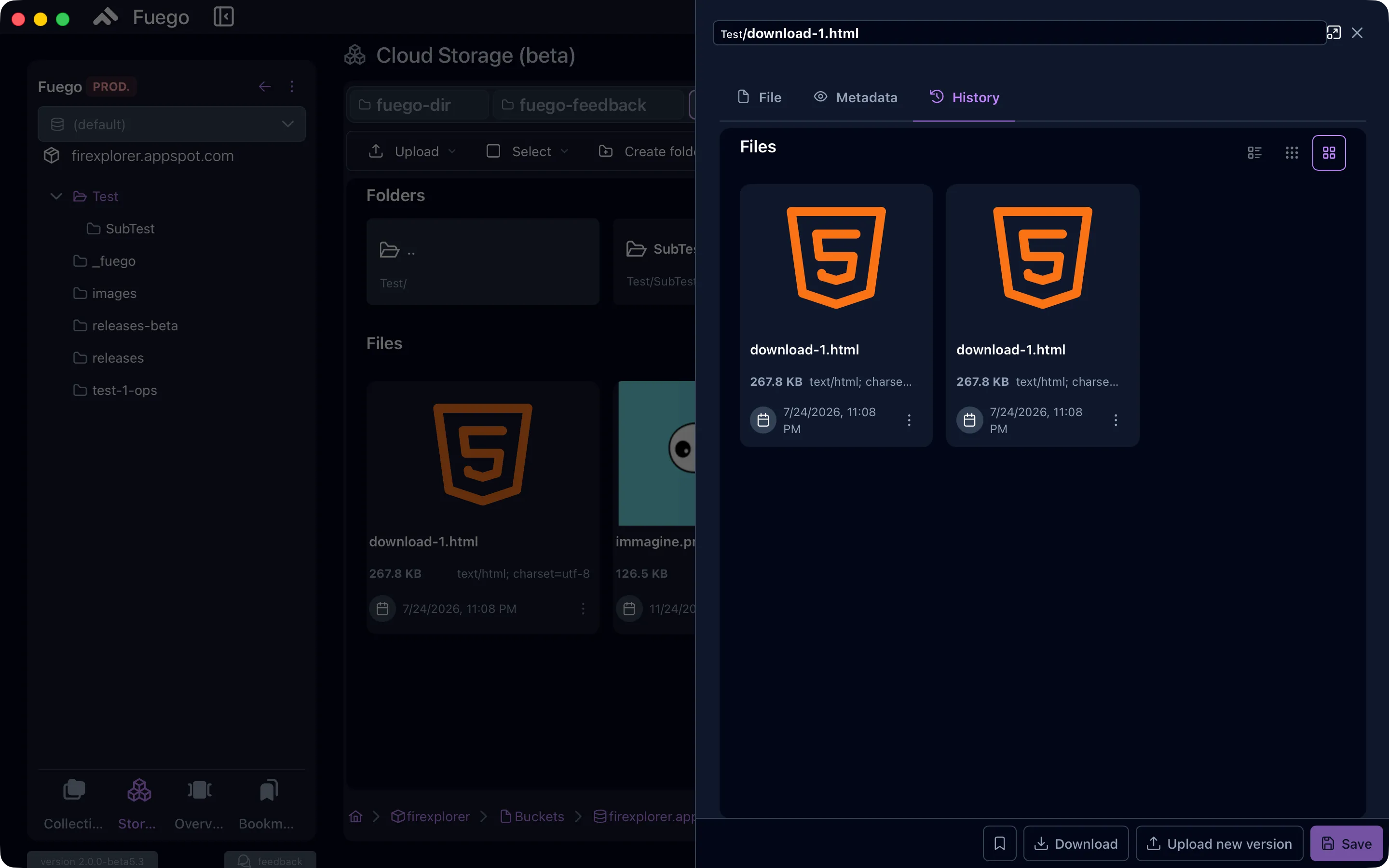Switch history to large card view
The height and width of the screenshot is (868, 1389).
1329,153
